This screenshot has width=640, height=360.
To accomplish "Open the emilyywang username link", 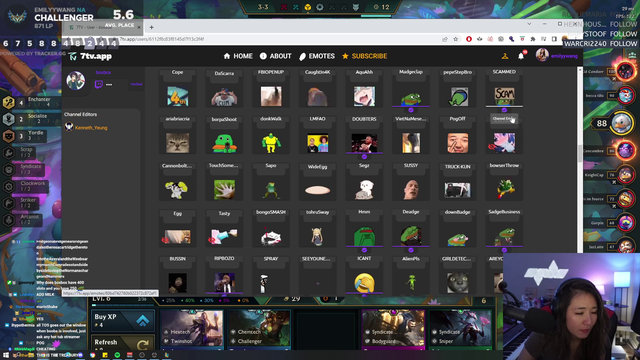I will coord(564,56).
